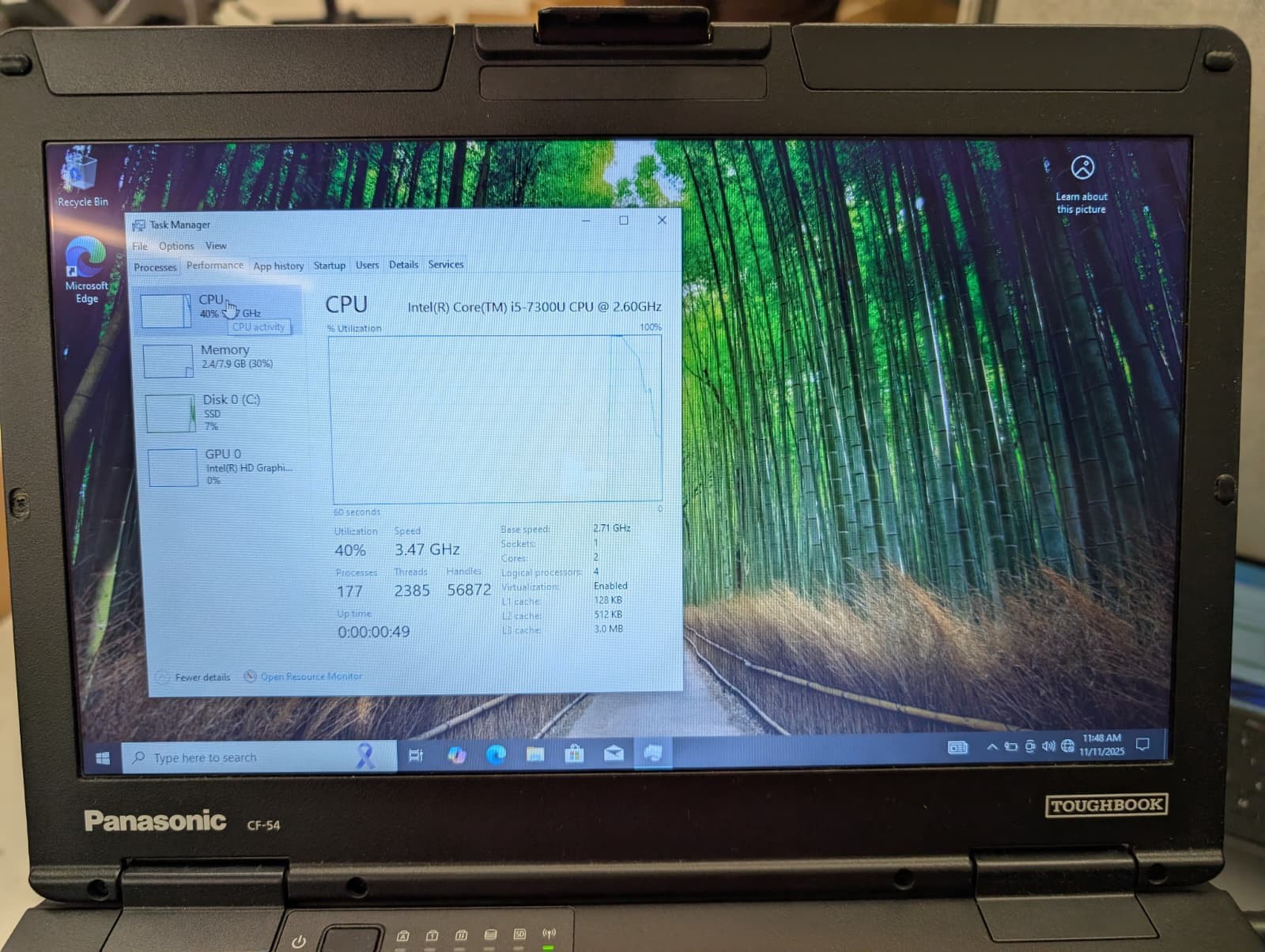Click the 177 processes value
The height and width of the screenshot is (952, 1265).
[349, 591]
